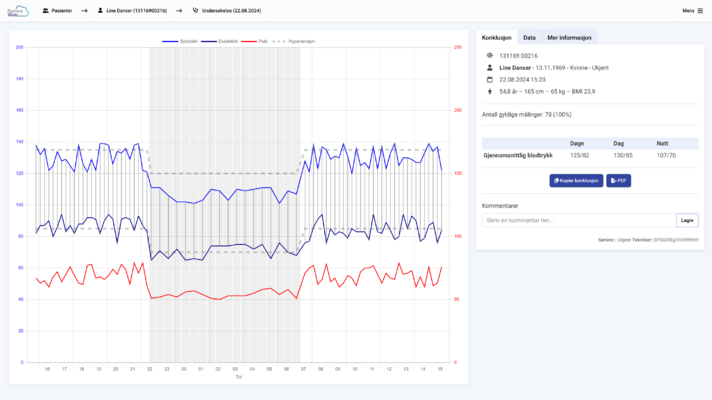Screen dimensions: 712x400
Task: Click the person icon beside Line Danser breadcrumb
Action: coord(99,10)
